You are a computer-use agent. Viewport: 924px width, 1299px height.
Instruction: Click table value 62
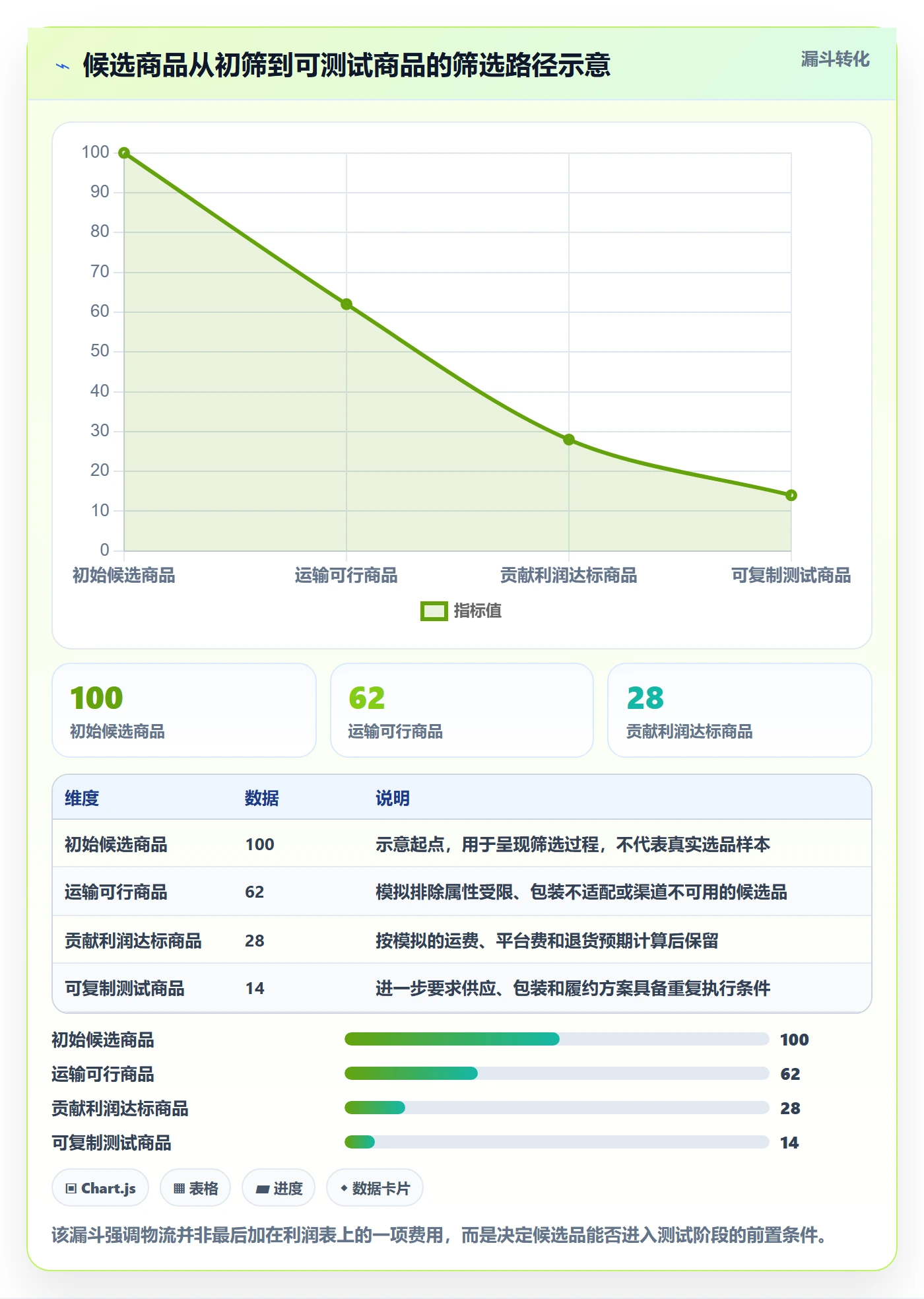[x=255, y=892]
